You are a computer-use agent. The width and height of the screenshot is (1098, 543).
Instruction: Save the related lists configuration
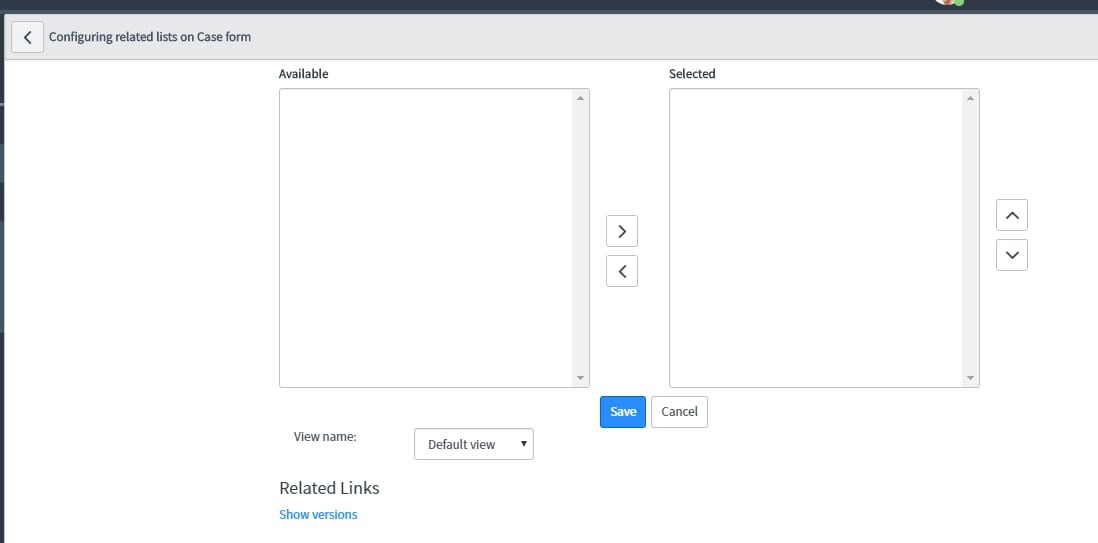623,412
